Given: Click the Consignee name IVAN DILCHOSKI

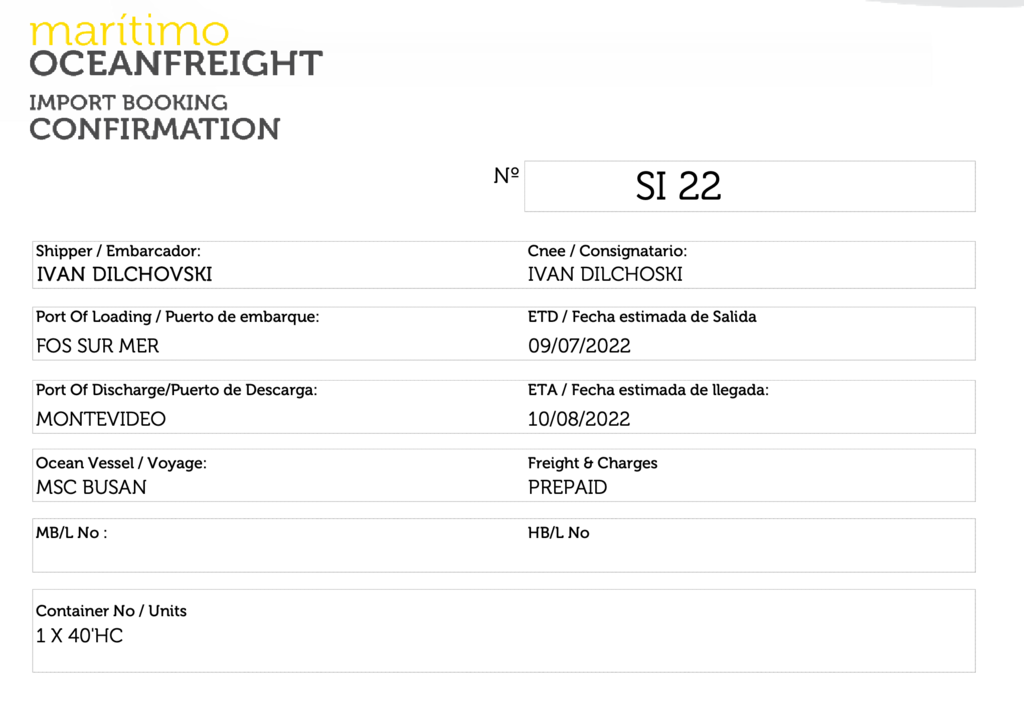Looking at the screenshot, I should (x=605, y=274).
